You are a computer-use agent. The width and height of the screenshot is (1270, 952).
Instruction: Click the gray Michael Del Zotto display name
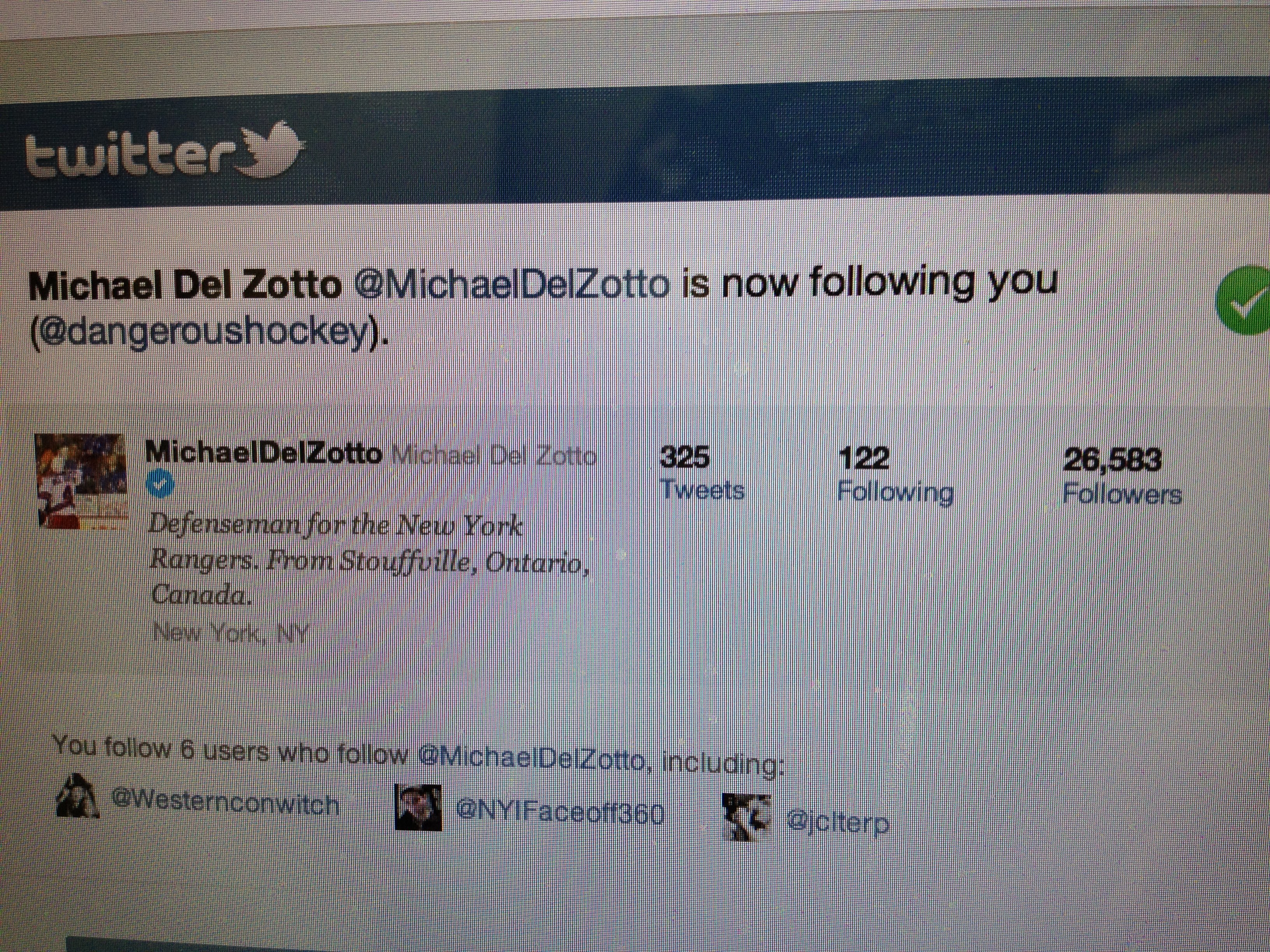click(x=494, y=457)
